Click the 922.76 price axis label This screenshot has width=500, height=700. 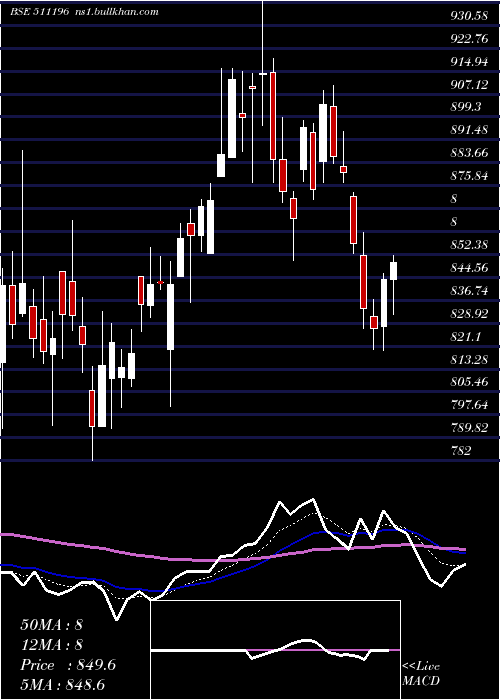pyautogui.click(x=469, y=39)
